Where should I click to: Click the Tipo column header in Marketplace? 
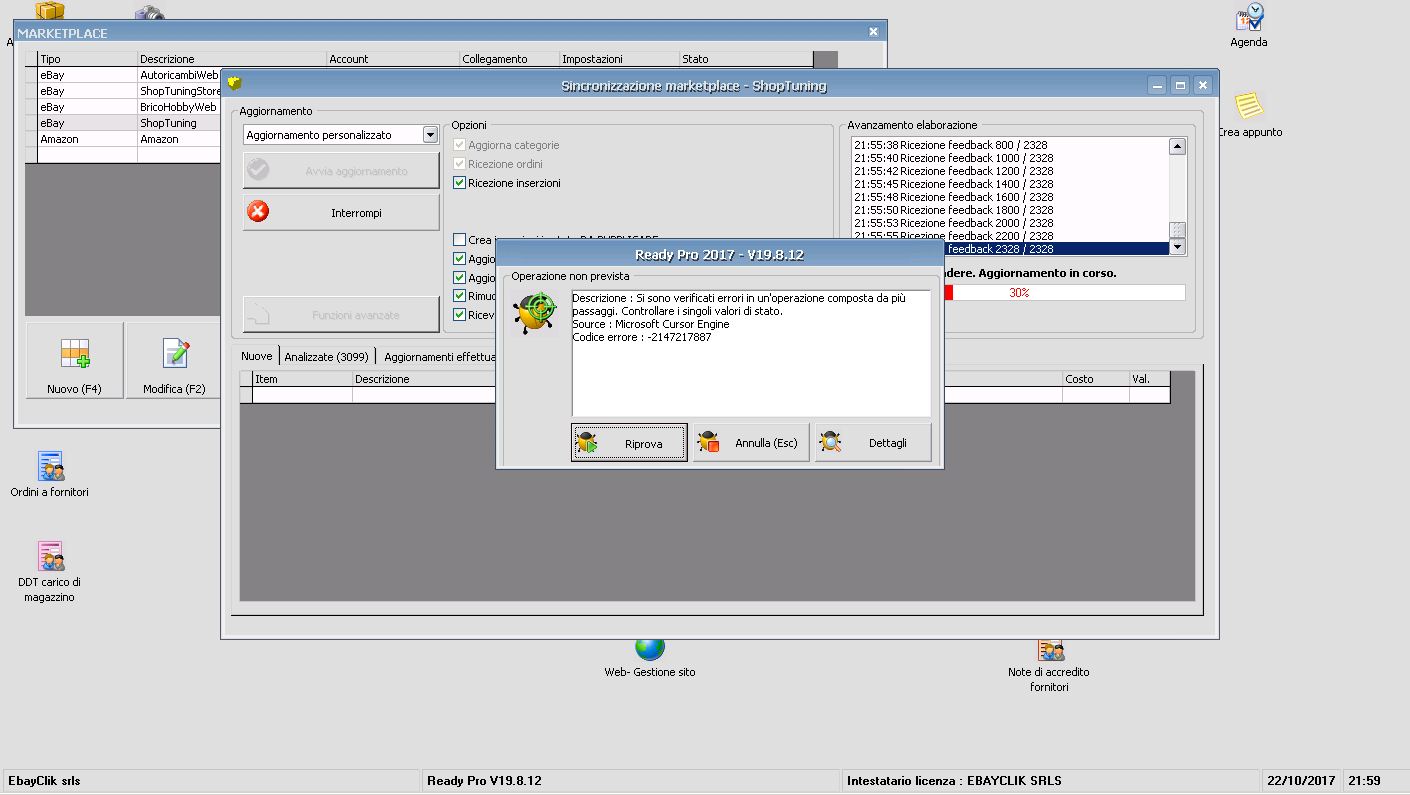[x=87, y=59]
